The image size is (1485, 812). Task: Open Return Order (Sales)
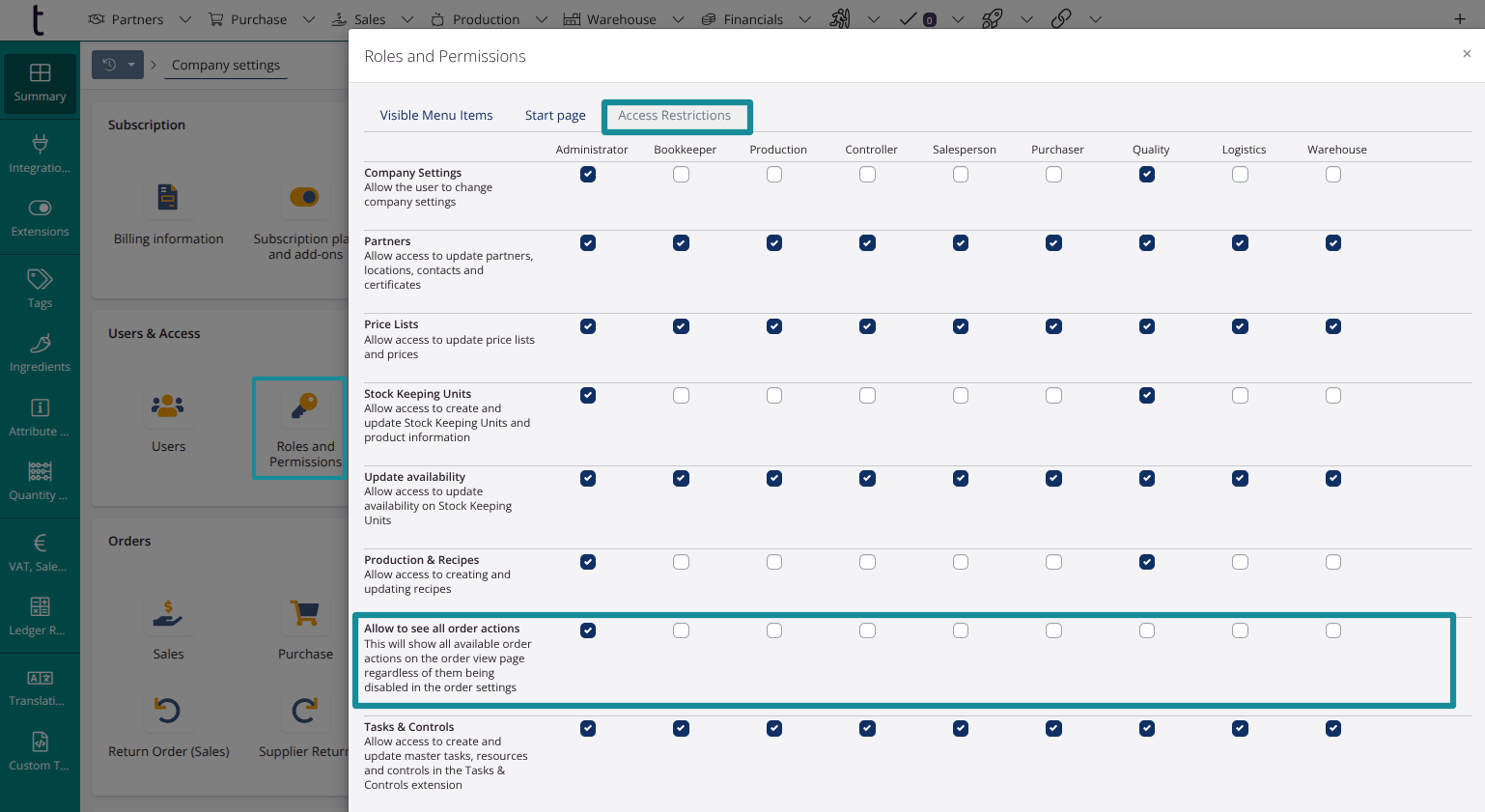coord(168,712)
